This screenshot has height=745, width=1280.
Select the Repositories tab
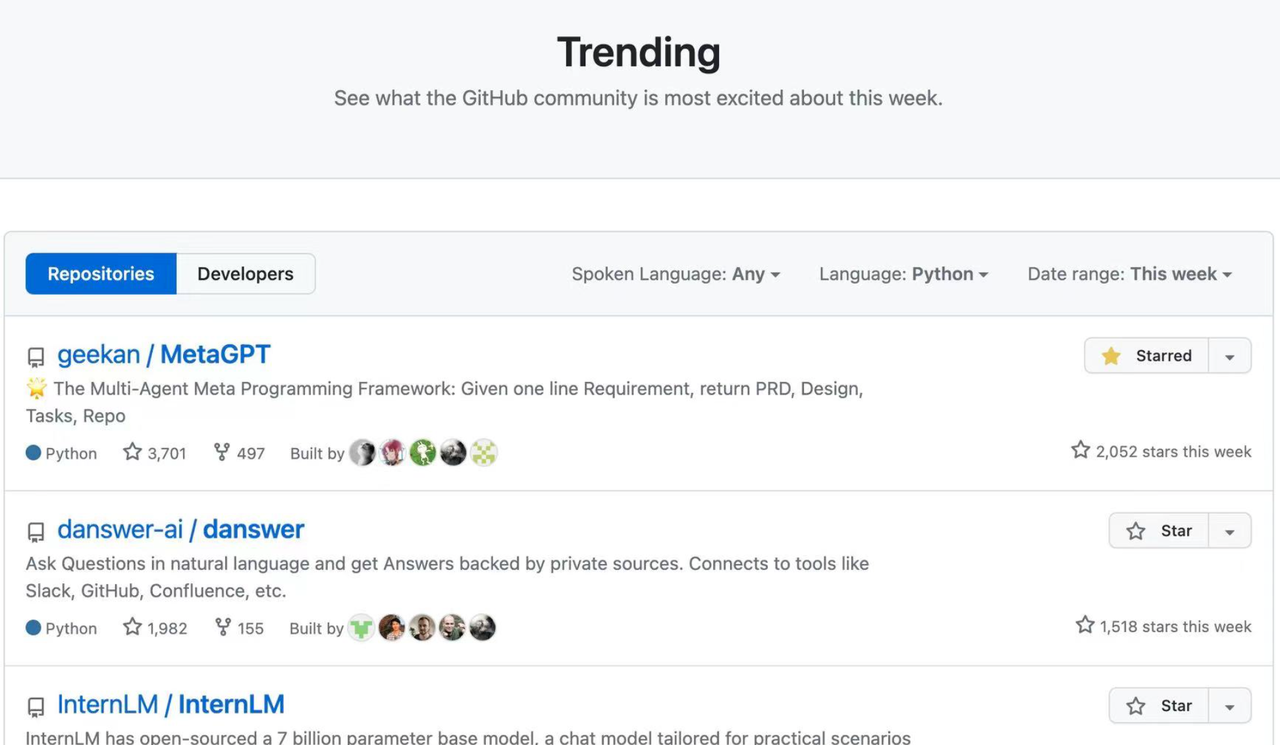click(101, 274)
